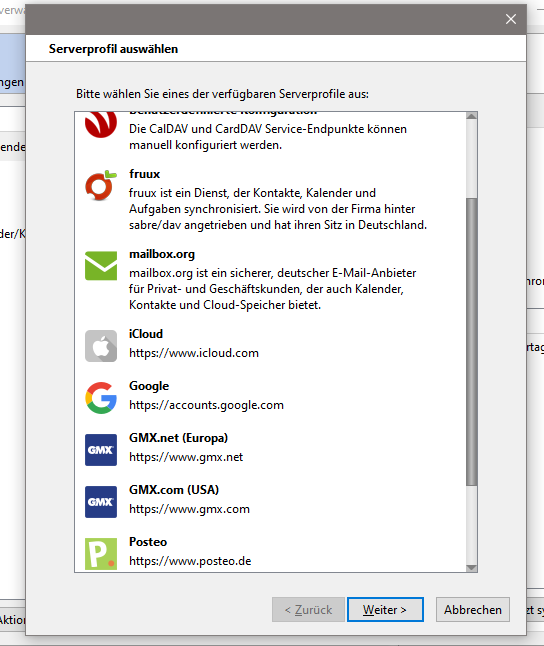544x646 pixels.
Task: Choose the Google profile title
Action: point(149,386)
